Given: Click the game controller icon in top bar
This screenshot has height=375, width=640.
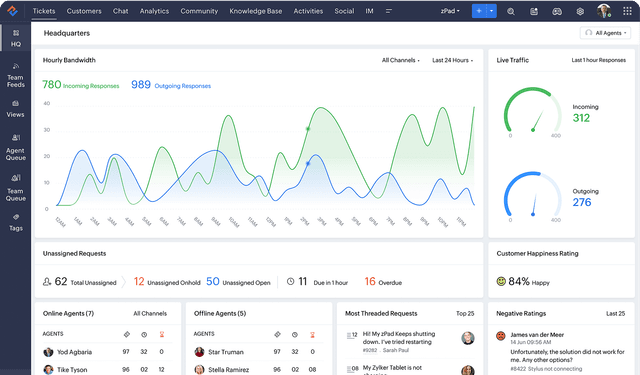Looking at the screenshot, I should (x=557, y=11).
